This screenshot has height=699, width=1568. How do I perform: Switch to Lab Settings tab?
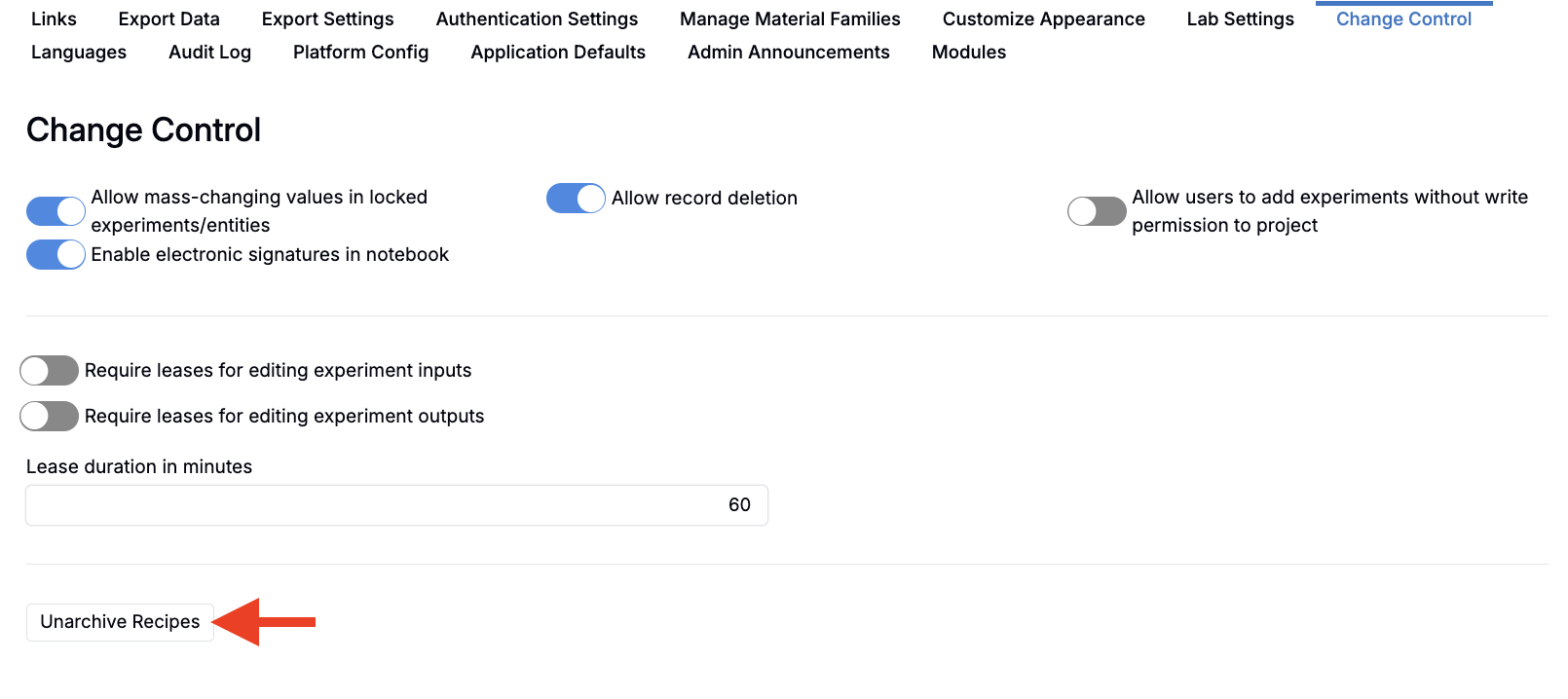click(x=1240, y=19)
